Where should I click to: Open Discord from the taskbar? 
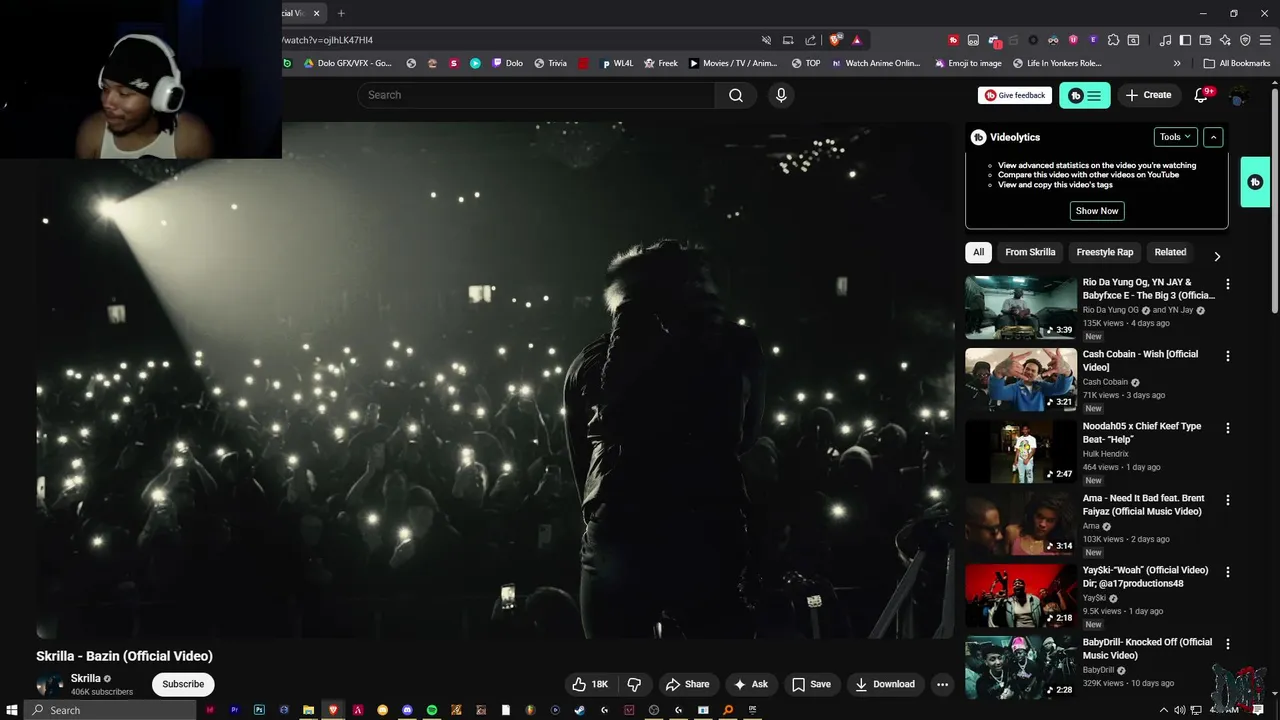coord(407,710)
